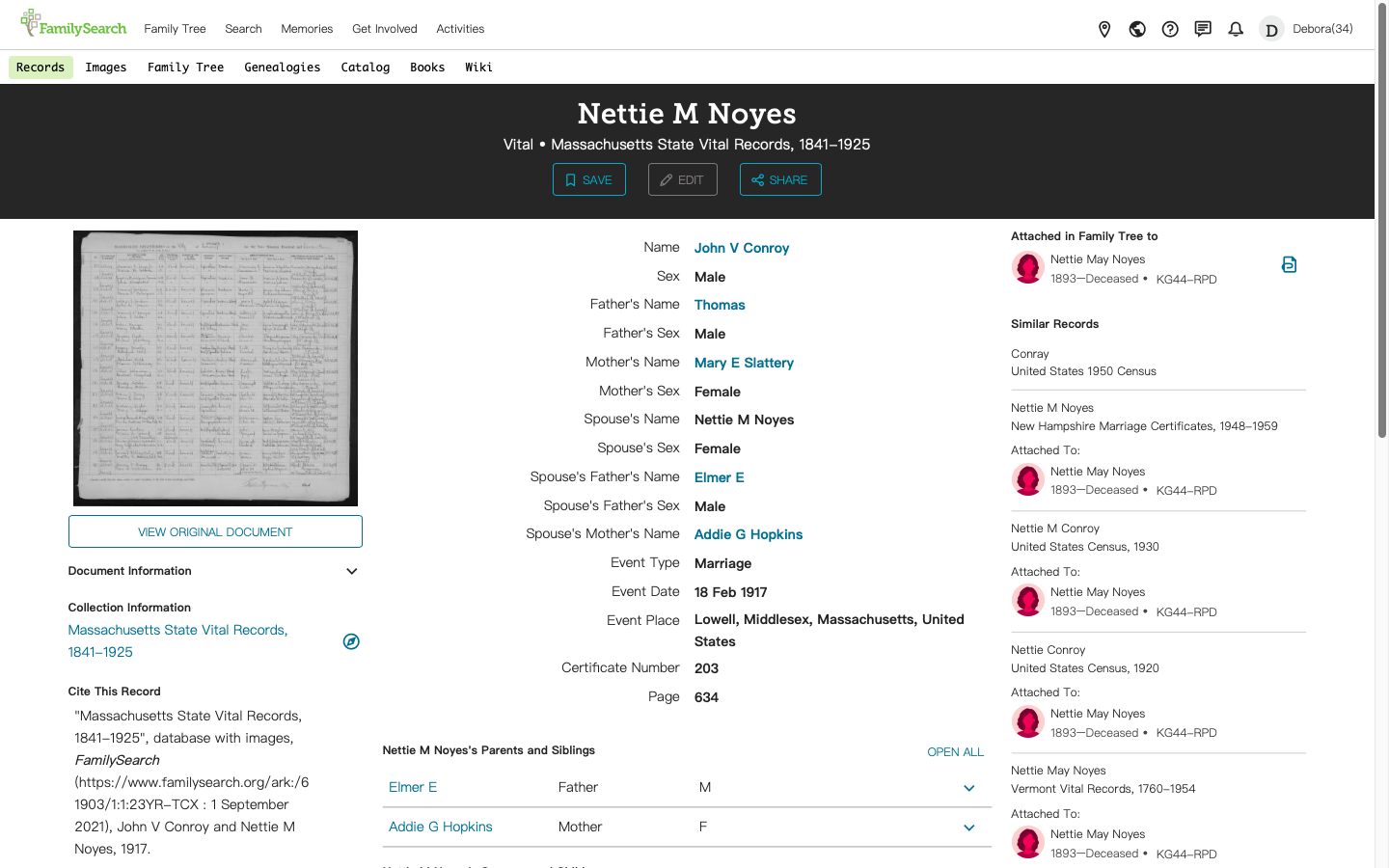The image size is (1389, 868).
Task: Click the SHARE button
Action: point(780,179)
